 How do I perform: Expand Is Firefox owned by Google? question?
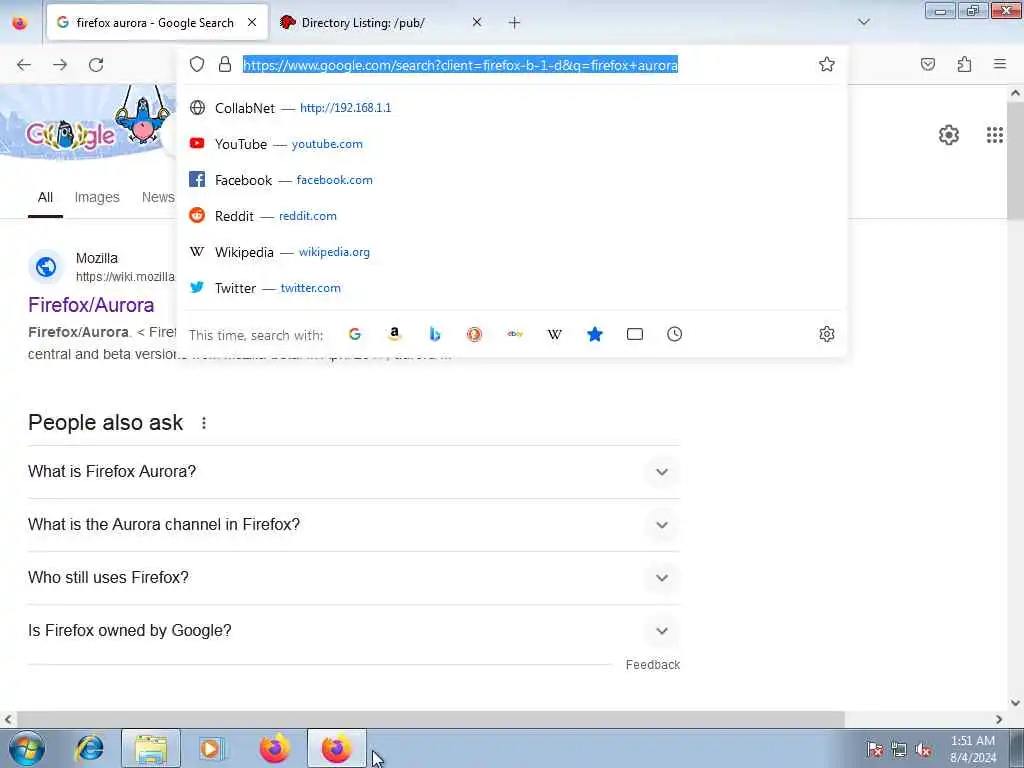pos(354,630)
